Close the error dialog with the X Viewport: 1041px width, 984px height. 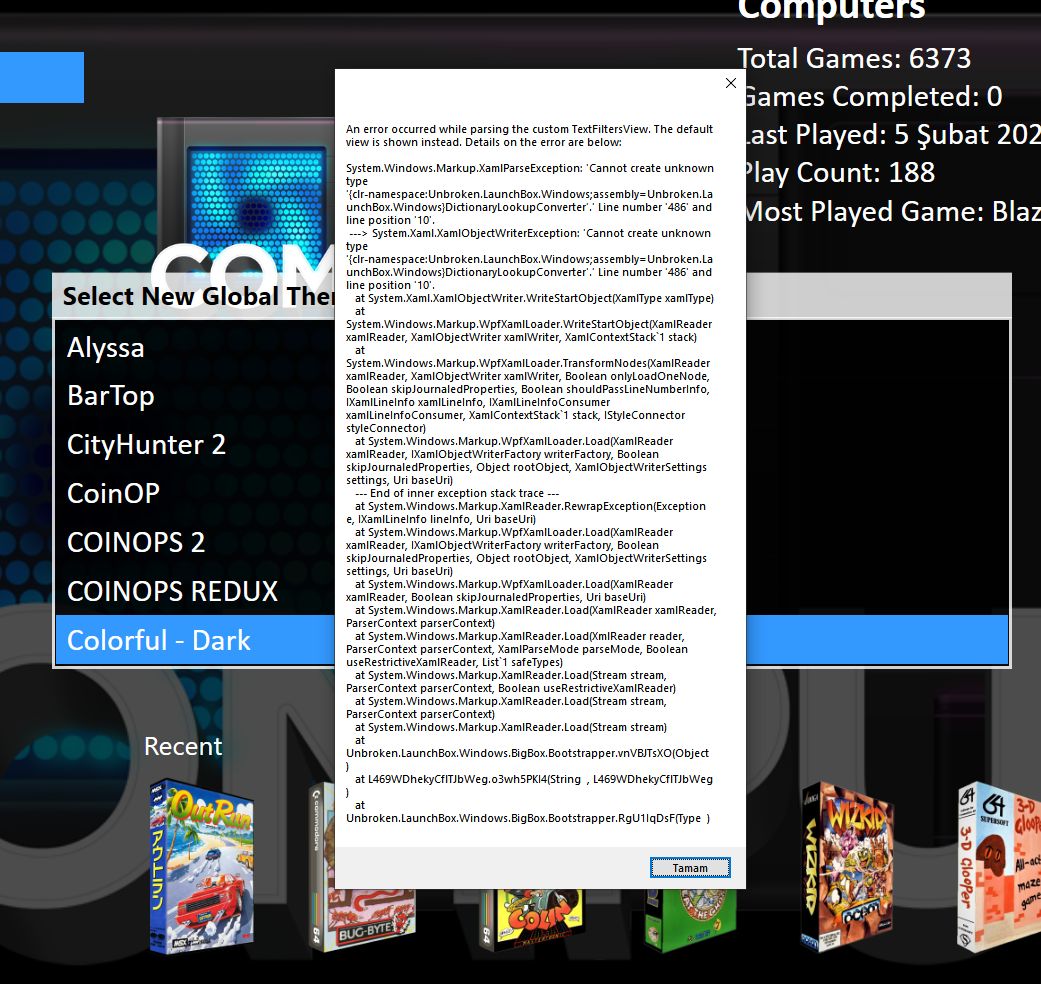click(x=731, y=83)
